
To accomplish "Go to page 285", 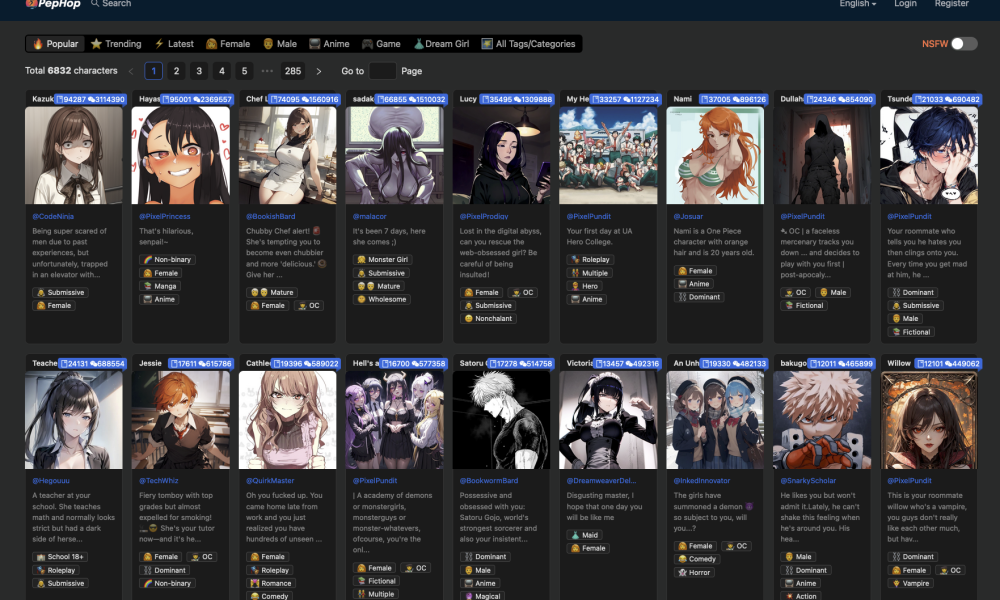I will [293, 71].
